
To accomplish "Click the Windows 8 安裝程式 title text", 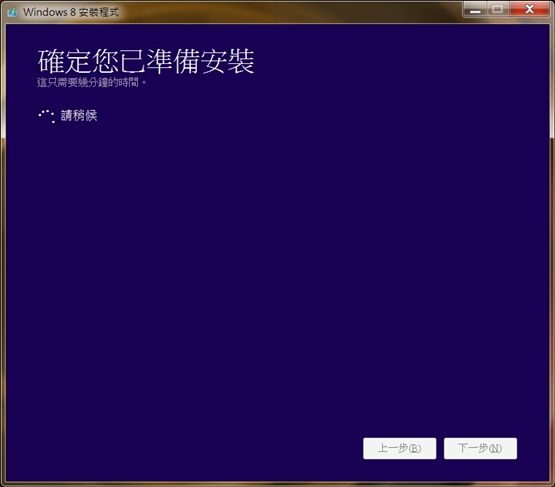I will [71, 12].
